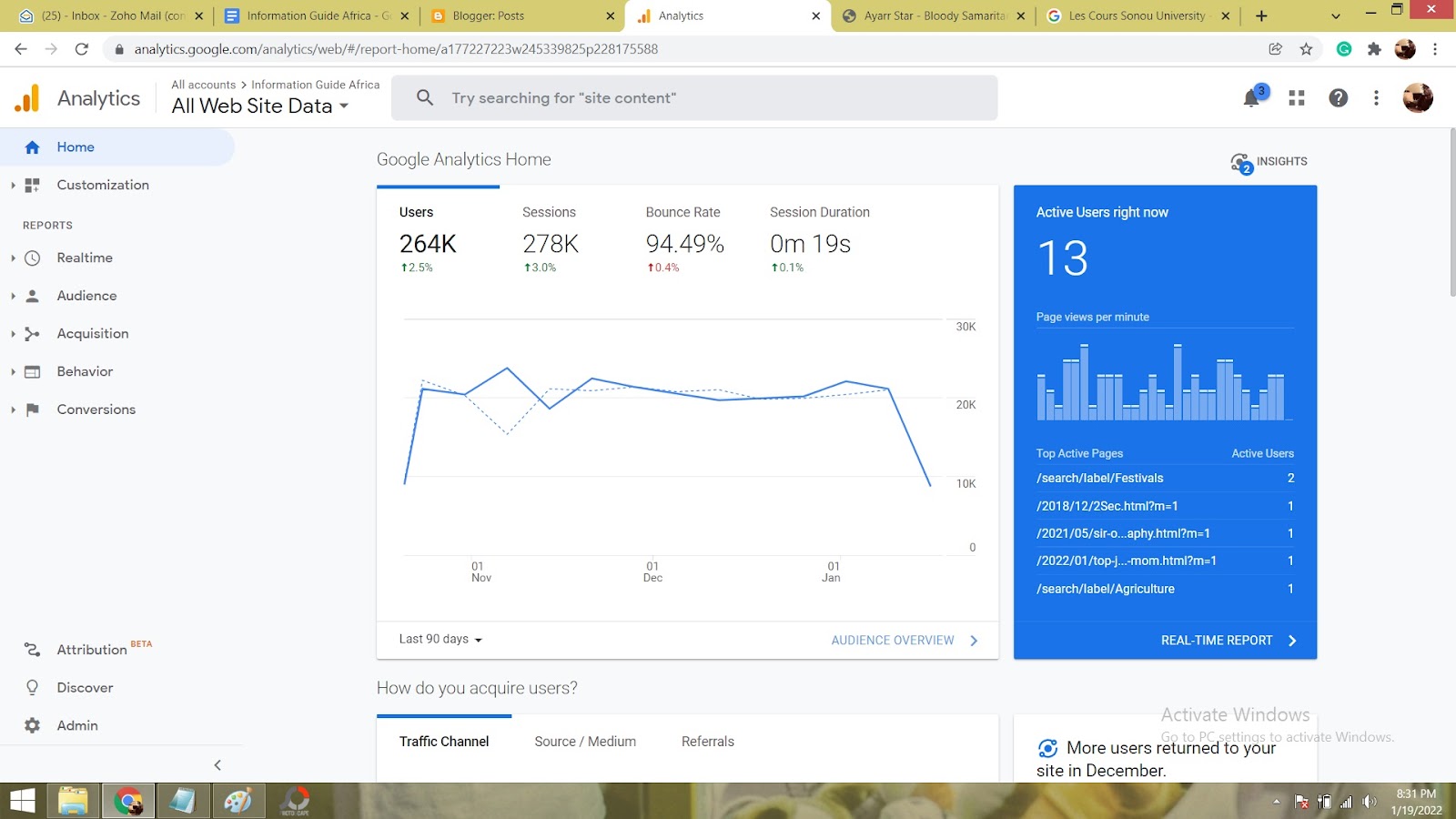This screenshot has width=1456, height=819.
Task: Select the Users metric tab
Action: (438, 239)
